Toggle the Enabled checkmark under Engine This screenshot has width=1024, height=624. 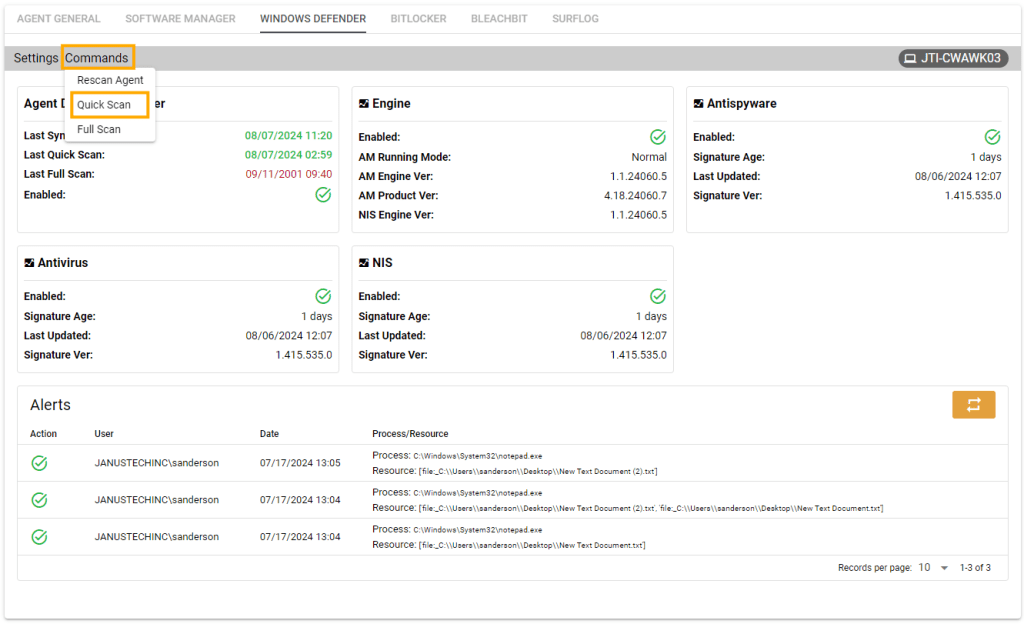point(657,136)
